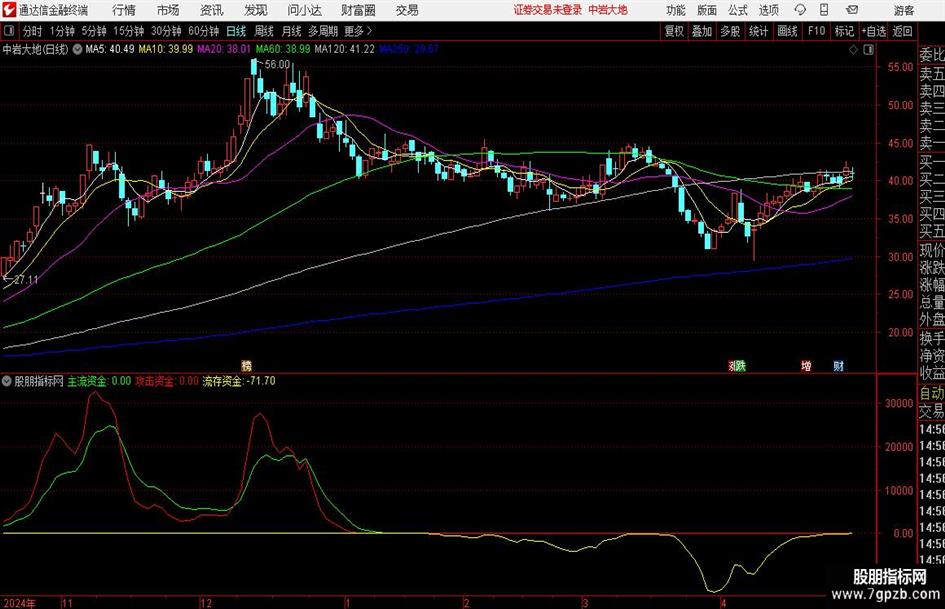
Task: Open the 问小达 menu
Action: (x=304, y=10)
